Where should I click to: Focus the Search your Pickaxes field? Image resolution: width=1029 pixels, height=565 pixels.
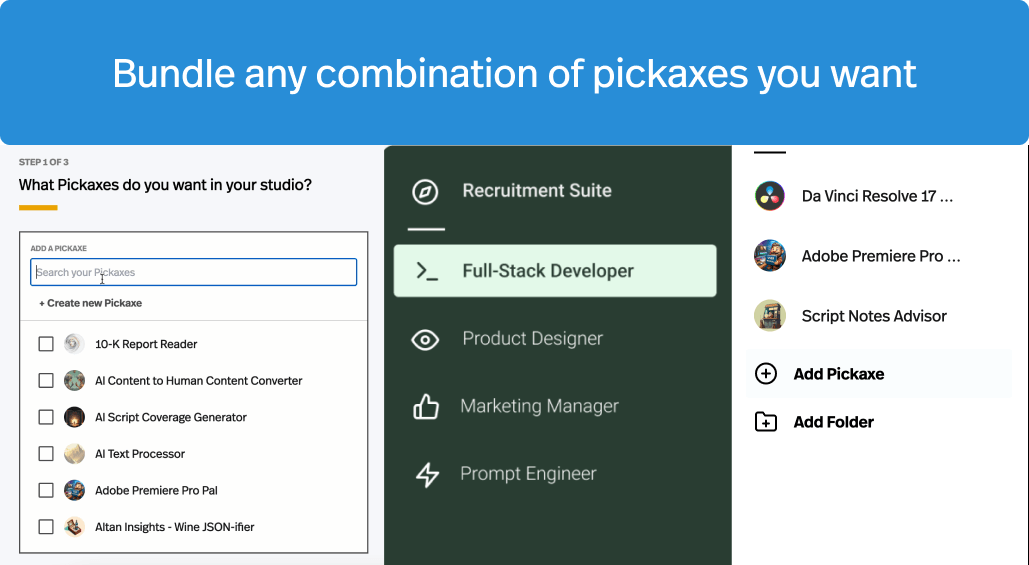click(193, 272)
